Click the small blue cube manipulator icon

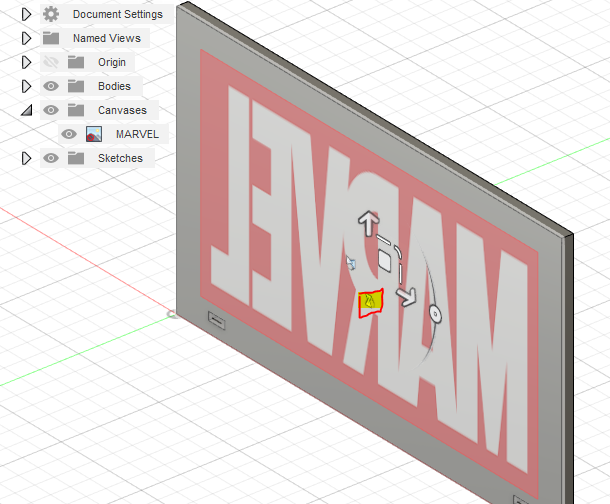click(351, 263)
